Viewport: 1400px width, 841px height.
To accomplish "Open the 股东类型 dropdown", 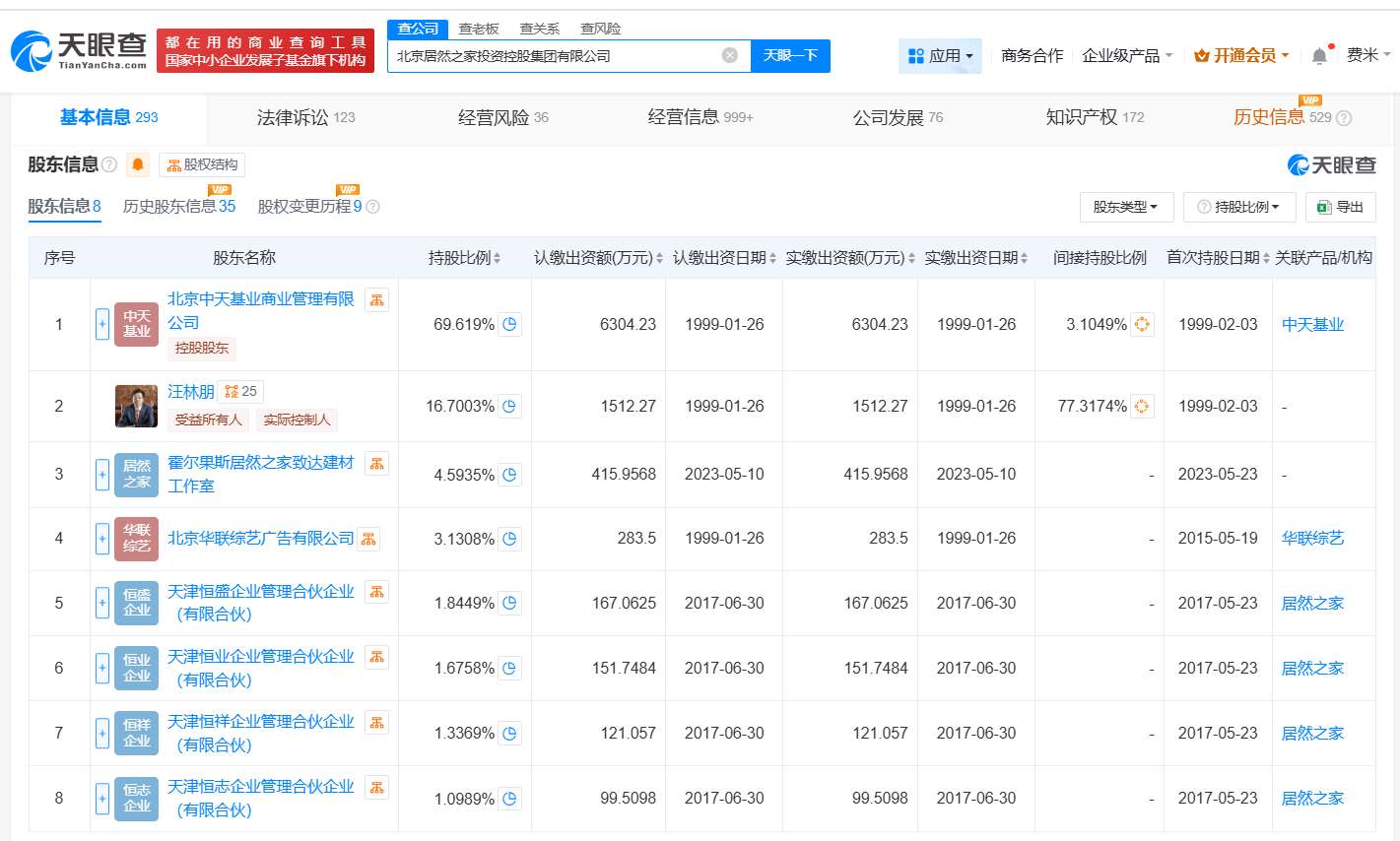I will 1126,207.
